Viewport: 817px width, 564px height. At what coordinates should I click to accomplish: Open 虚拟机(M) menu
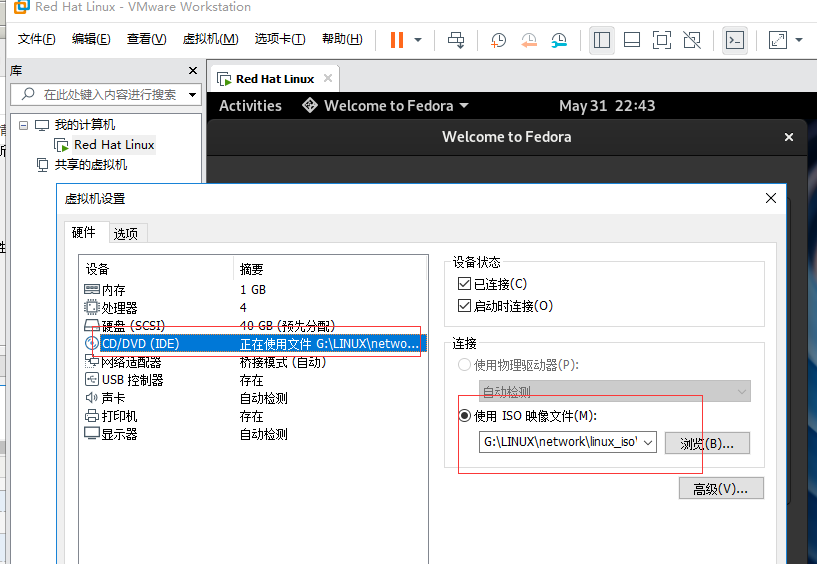210,39
